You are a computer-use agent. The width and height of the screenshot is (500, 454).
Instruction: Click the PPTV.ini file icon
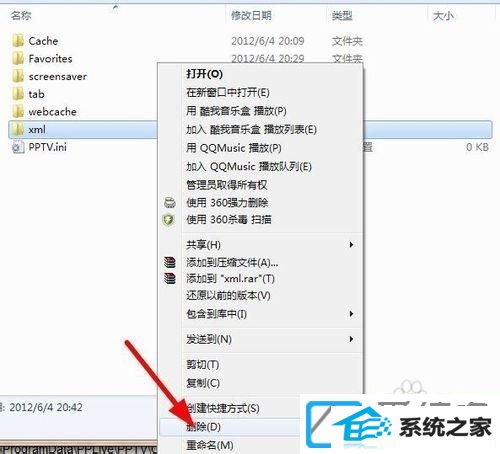18,147
